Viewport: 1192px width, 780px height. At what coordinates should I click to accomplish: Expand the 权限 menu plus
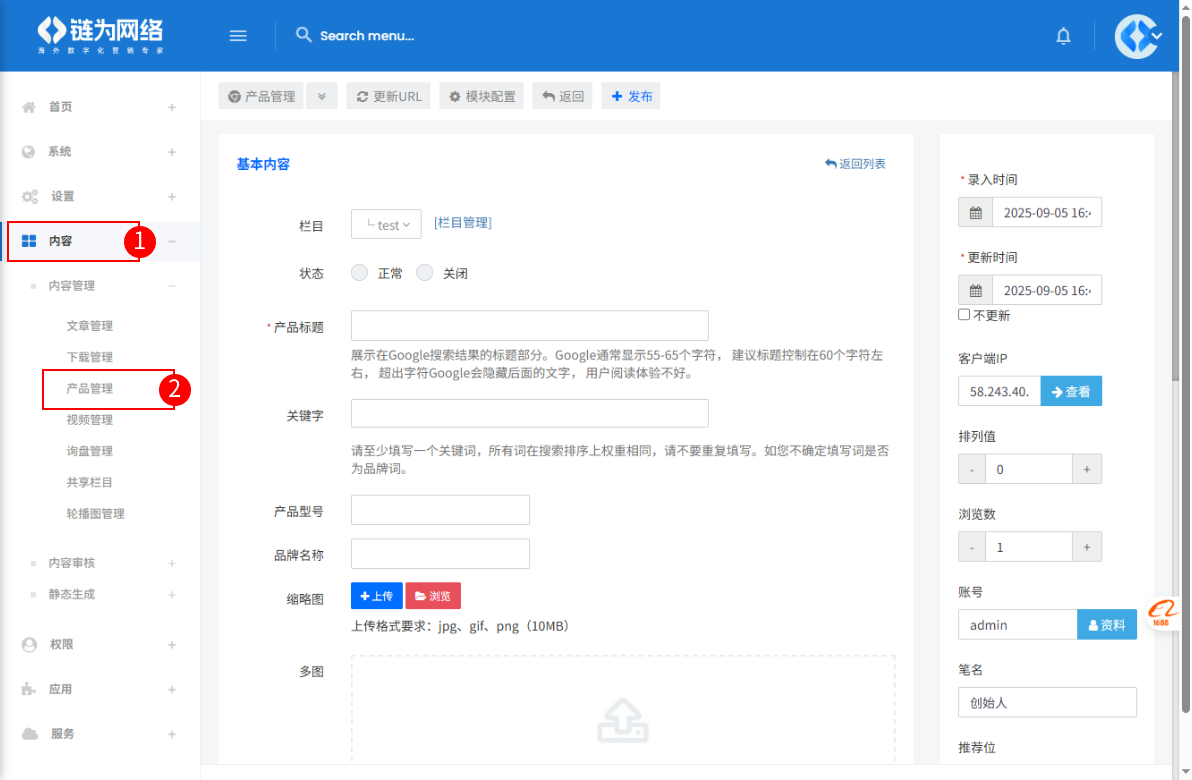[x=172, y=645]
